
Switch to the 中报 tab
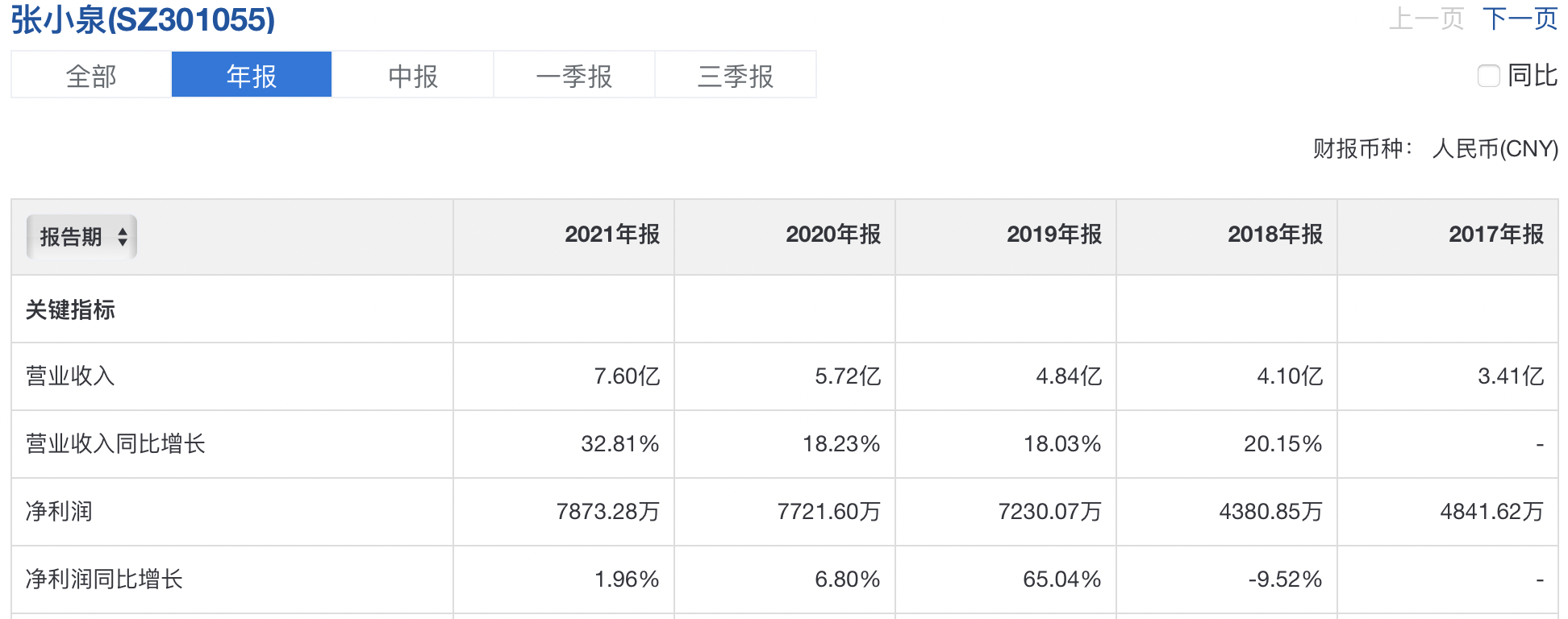coord(413,76)
